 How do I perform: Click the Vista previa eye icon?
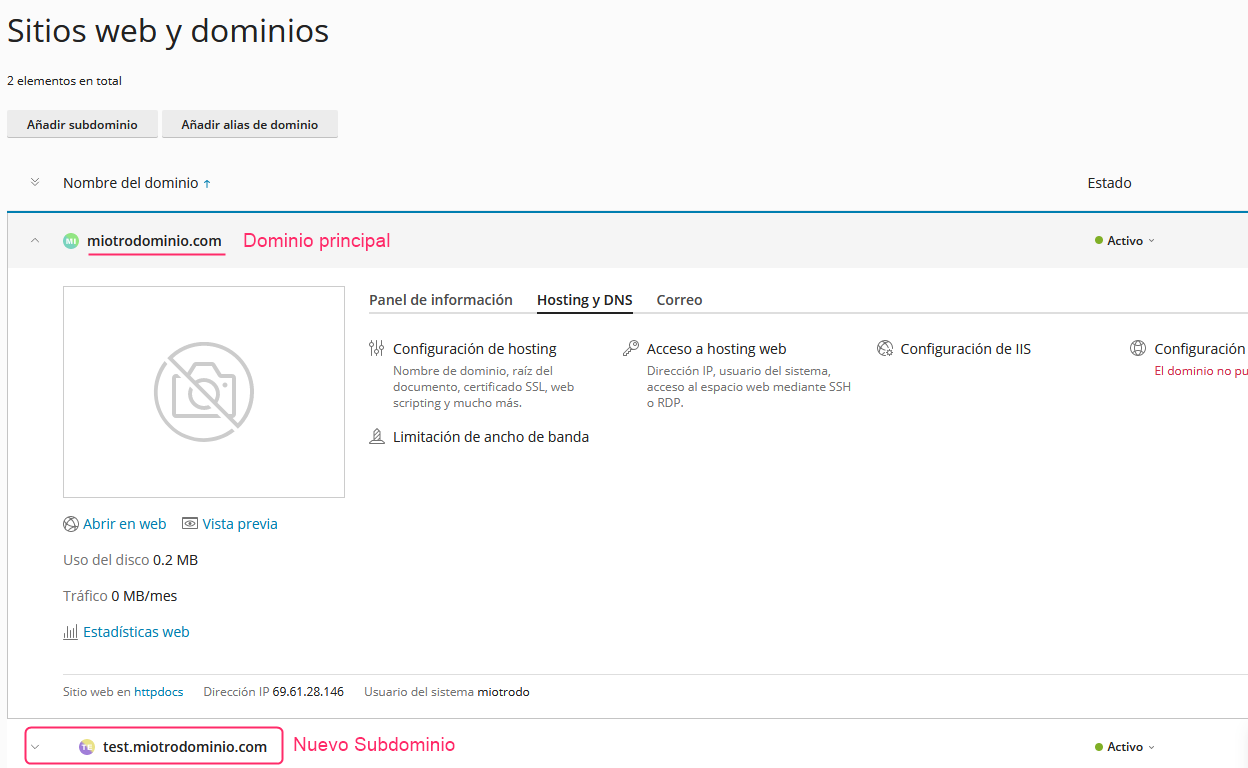click(189, 524)
